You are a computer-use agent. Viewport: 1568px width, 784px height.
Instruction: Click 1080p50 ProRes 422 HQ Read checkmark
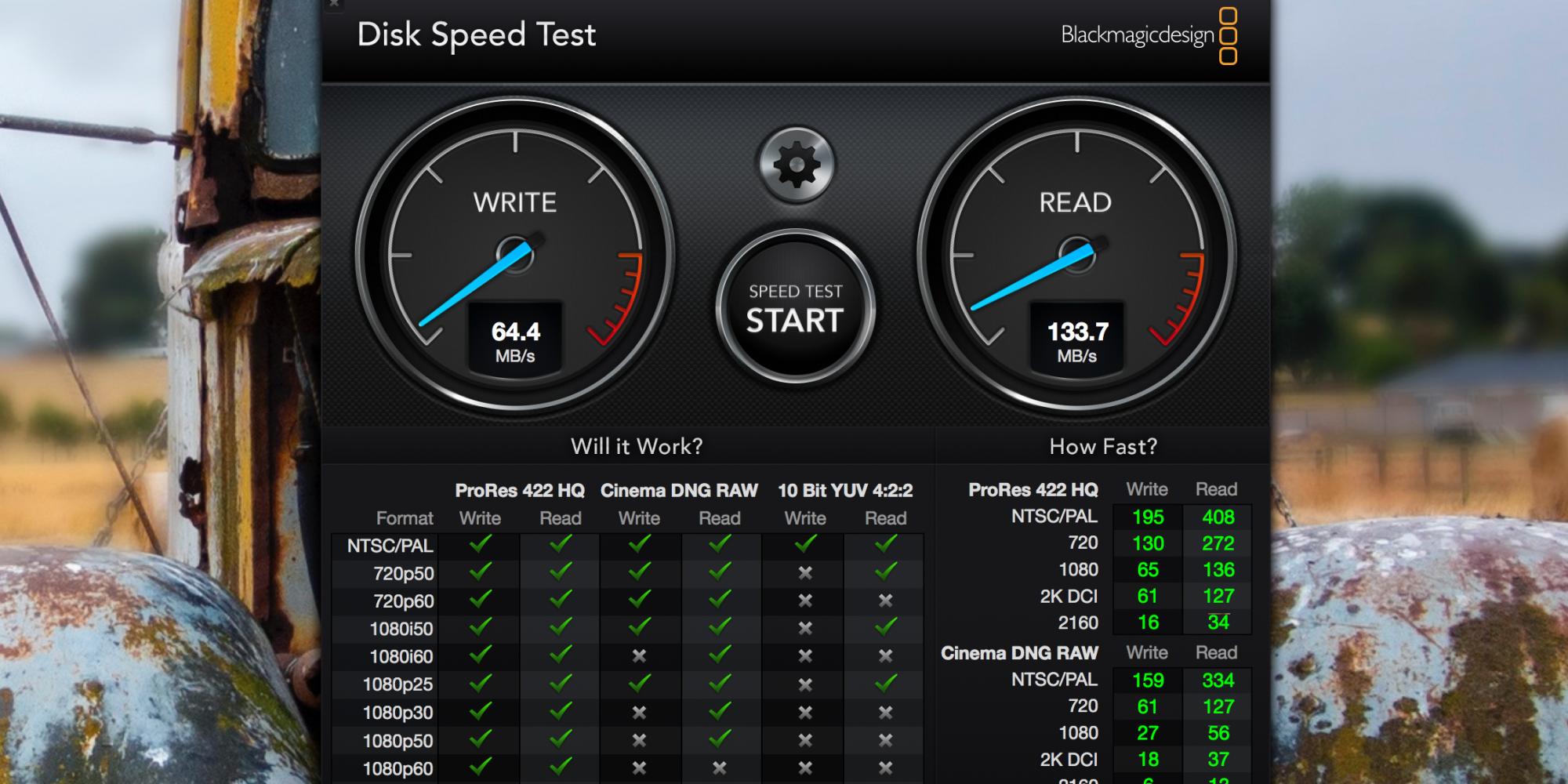[x=561, y=739]
